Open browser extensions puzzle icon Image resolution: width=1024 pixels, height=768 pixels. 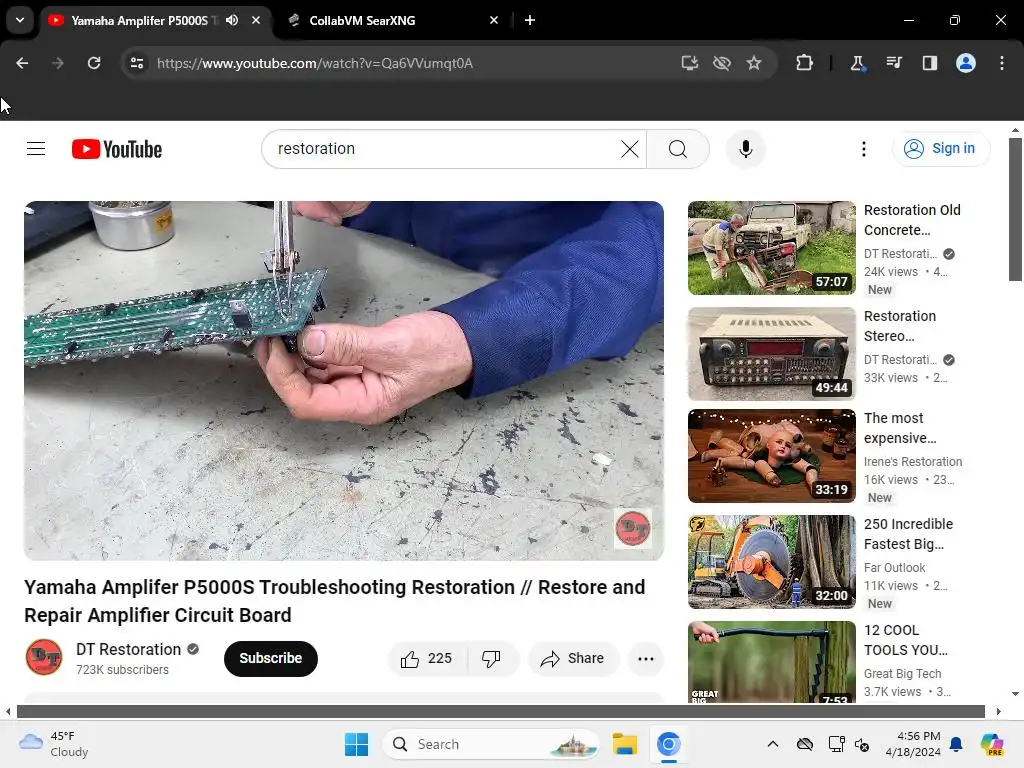[x=805, y=63]
